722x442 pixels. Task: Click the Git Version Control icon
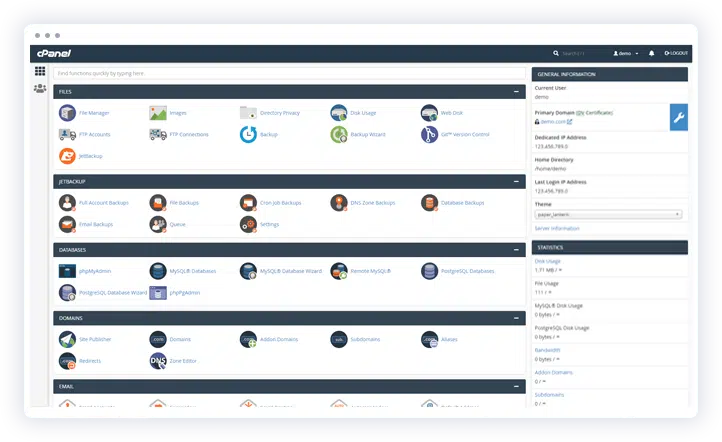(429, 134)
